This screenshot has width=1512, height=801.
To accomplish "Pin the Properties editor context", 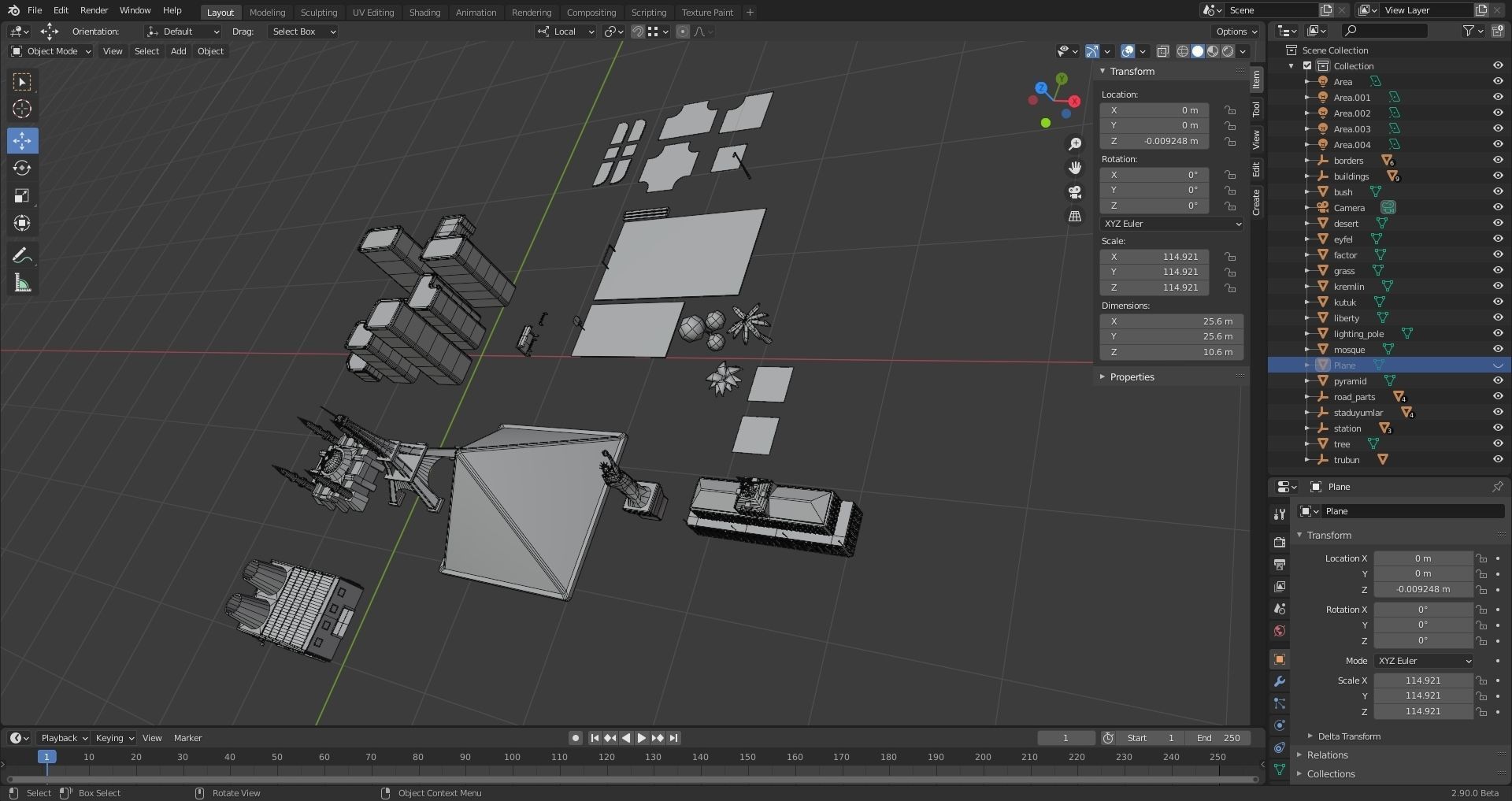I will [x=1498, y=487].
